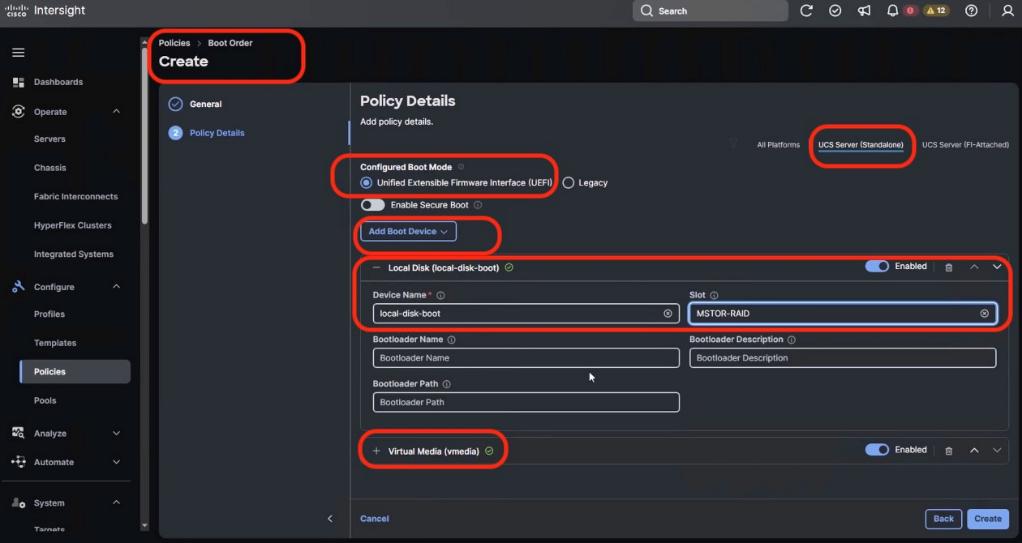Click the red alarm count badge
Viewport: 1022px width, 543px height.
(910, 10)
